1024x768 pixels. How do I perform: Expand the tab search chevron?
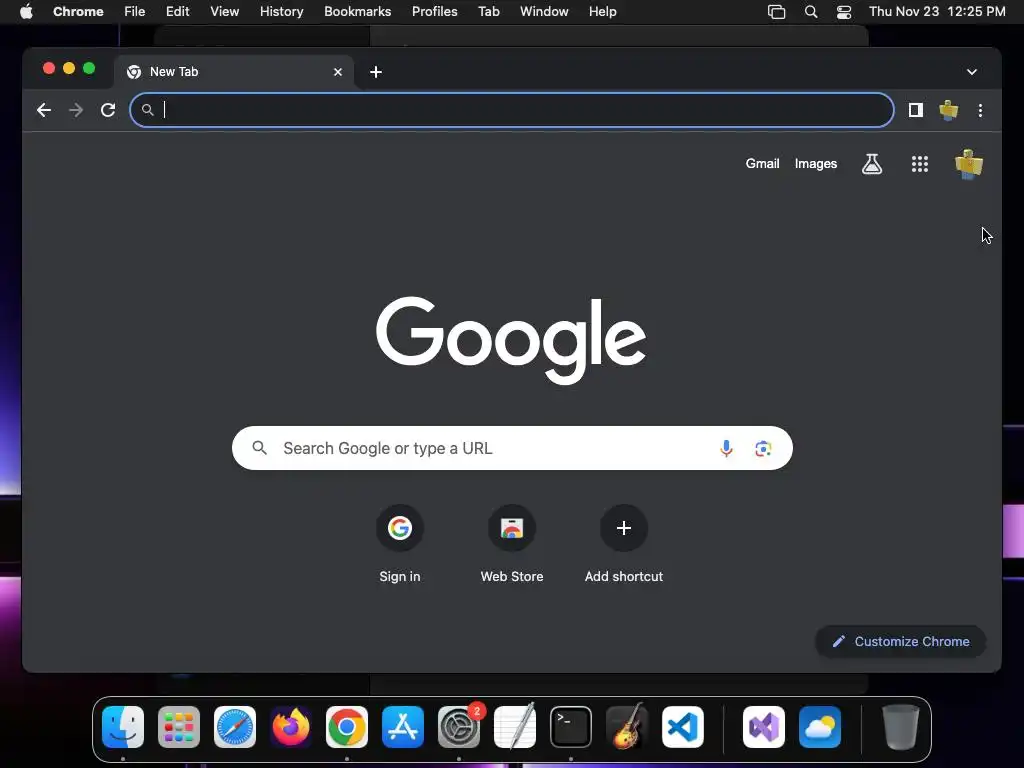point(972,72)
